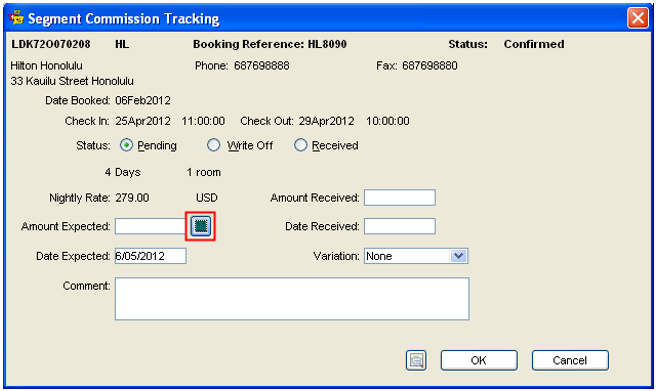Click the Check Out date 29Apr2012
The width and height of the screenshot is (659, 391).
pos(327,121)
